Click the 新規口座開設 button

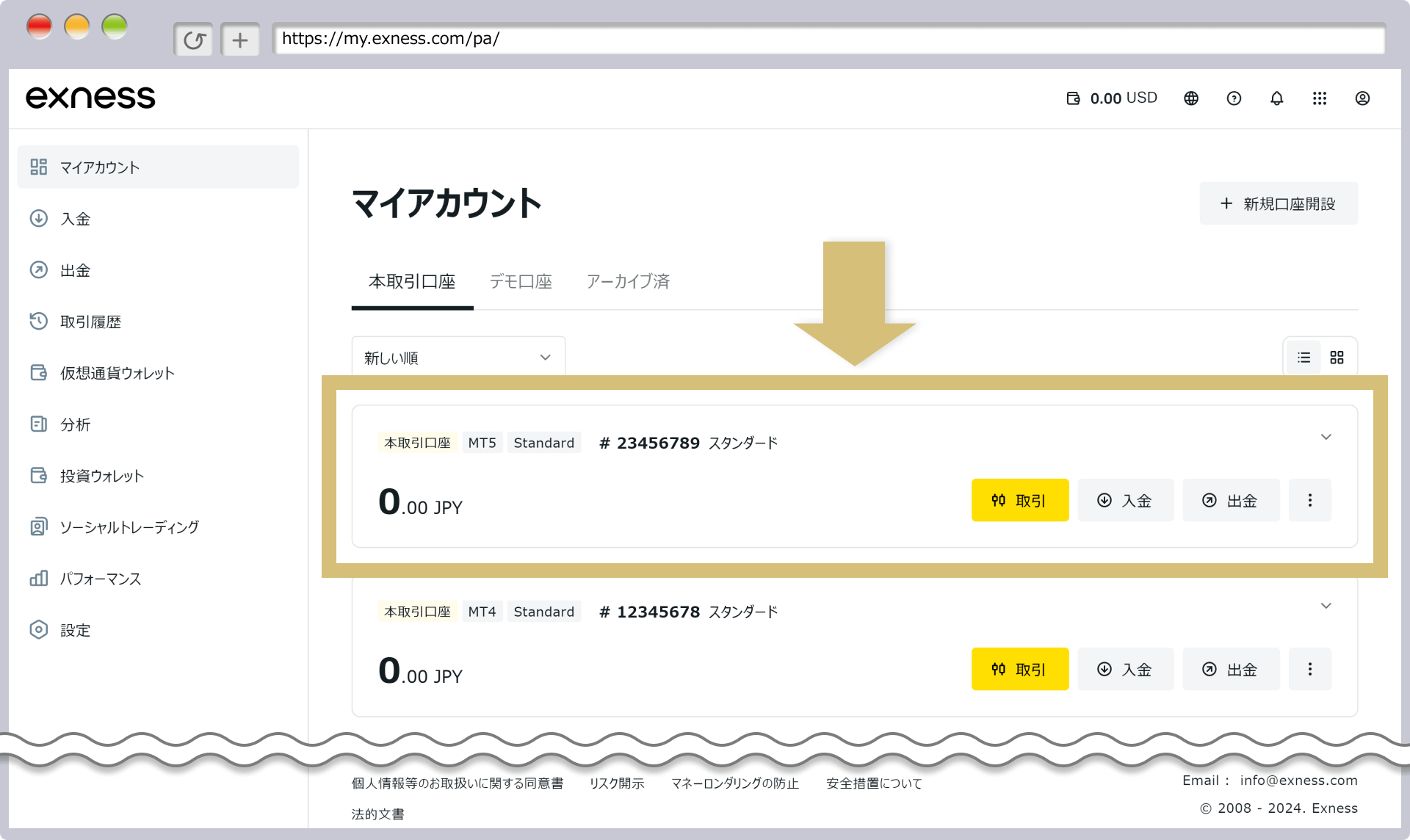pyautogui.click(x=1279, y=203)
